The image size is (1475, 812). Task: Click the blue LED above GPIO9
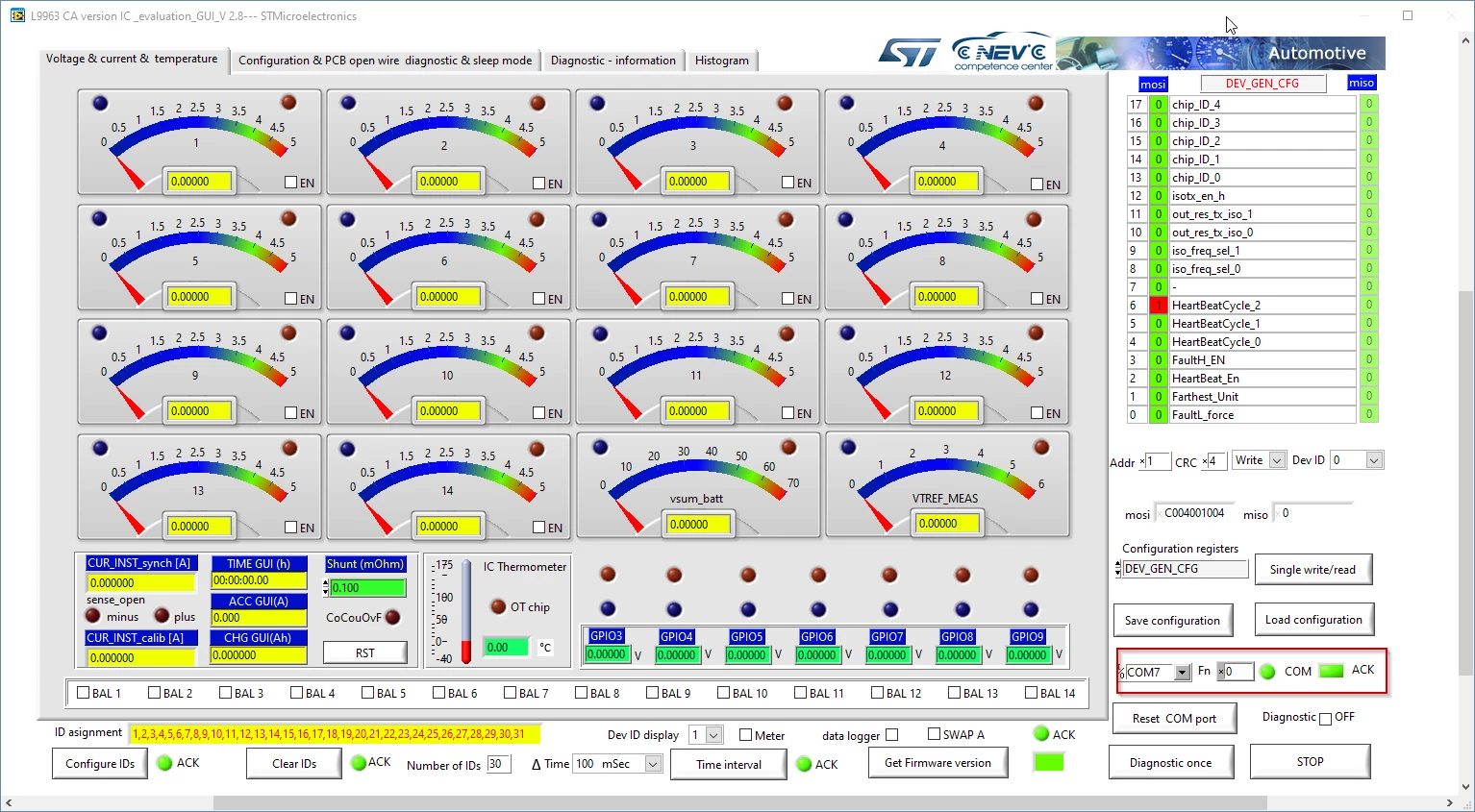pyautogui.click(x=1031, y=609)
